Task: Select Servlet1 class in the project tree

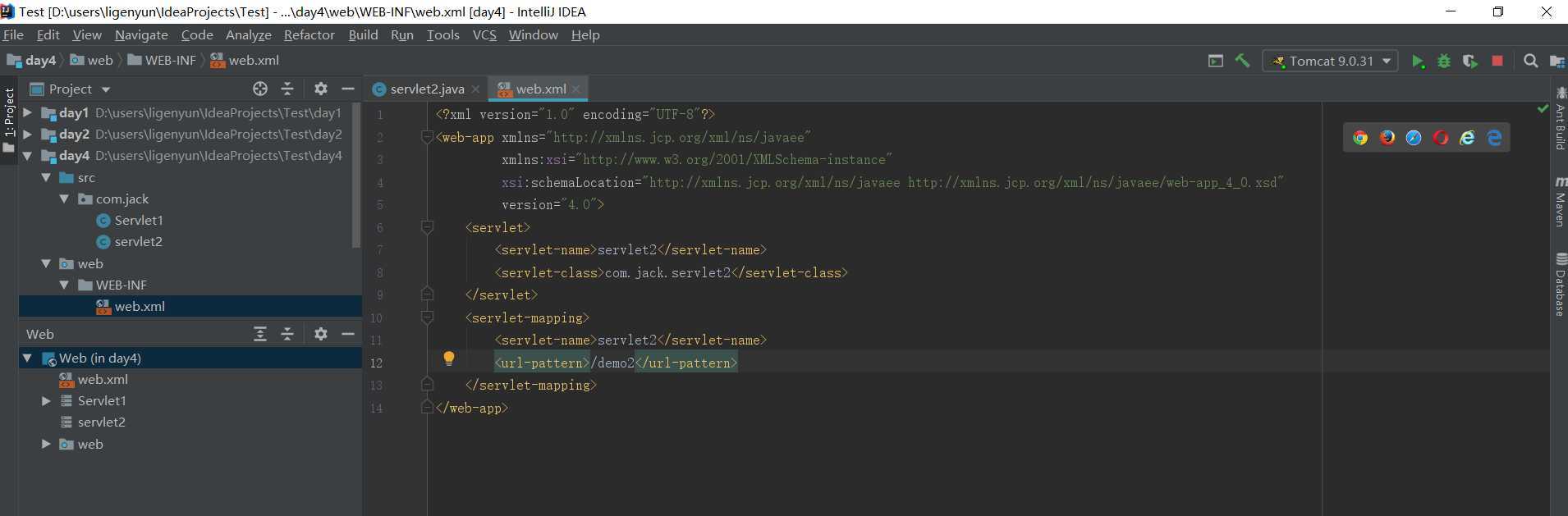Action: point(138,220)
